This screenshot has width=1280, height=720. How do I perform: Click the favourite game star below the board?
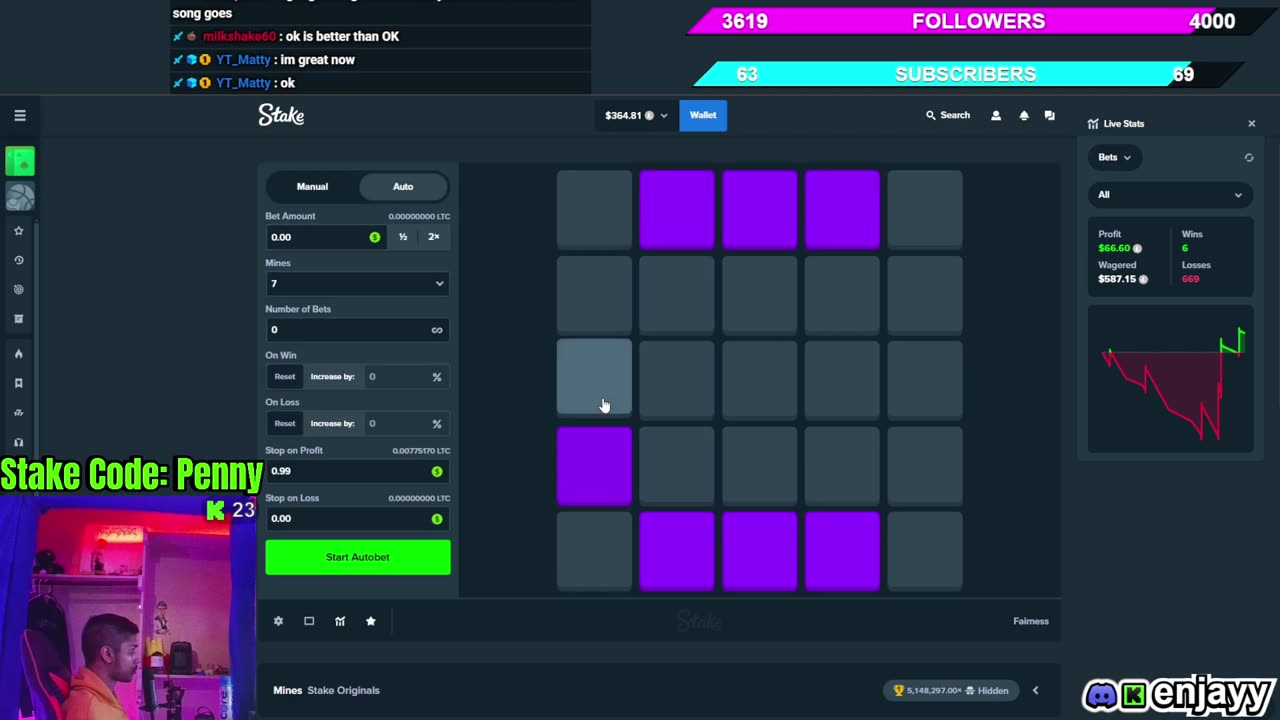tap(371, 621)
